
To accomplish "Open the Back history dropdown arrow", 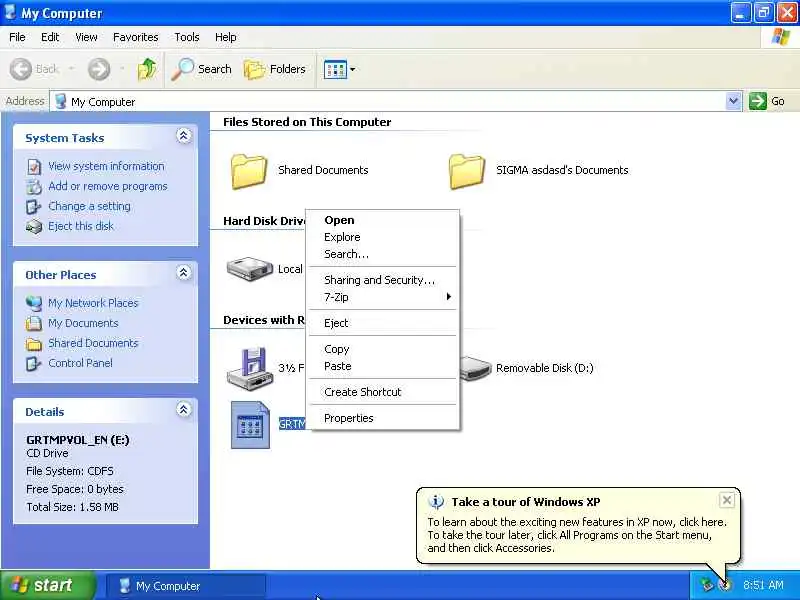I will point(71,68).
